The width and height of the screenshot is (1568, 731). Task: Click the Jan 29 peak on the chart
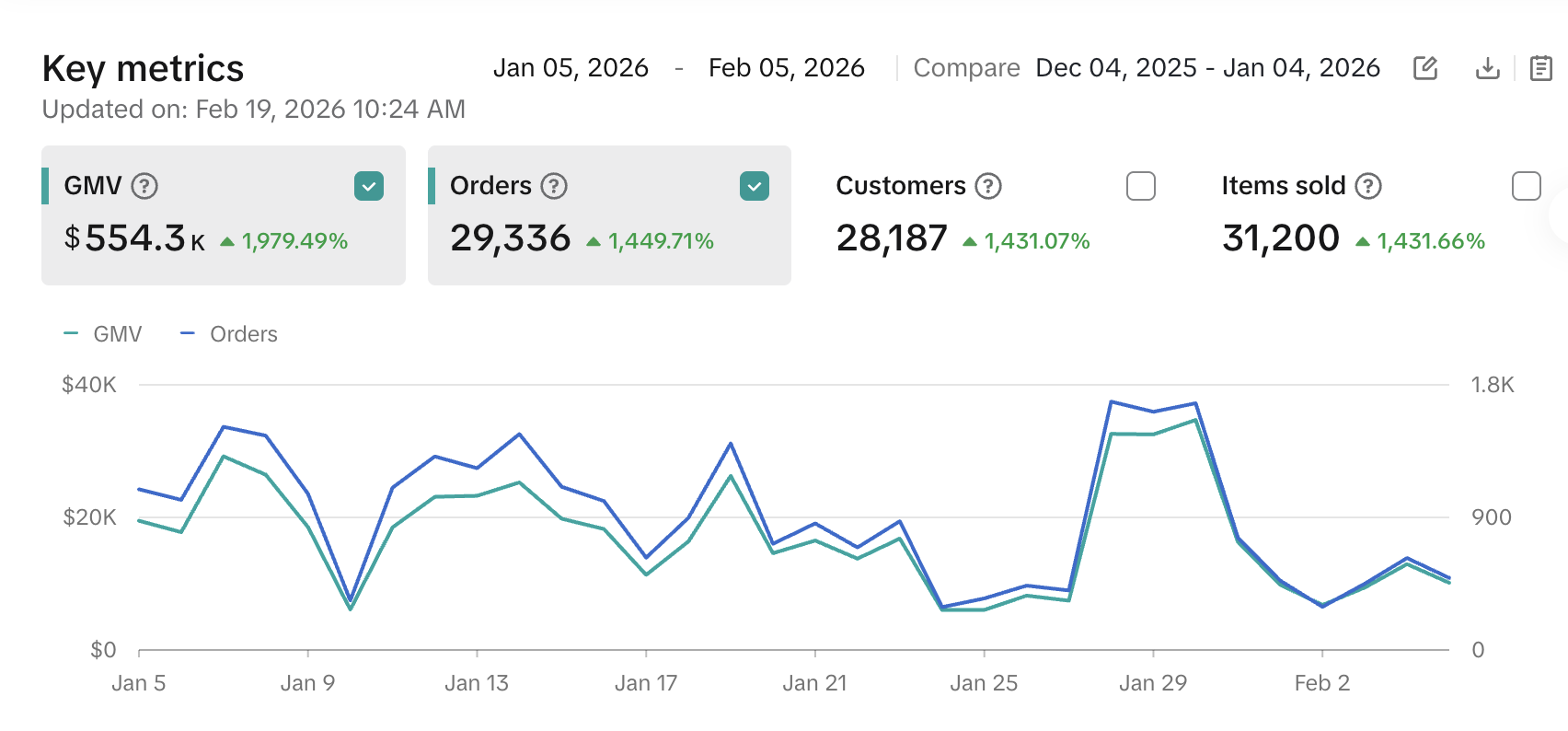click(x=1153, y=411)
